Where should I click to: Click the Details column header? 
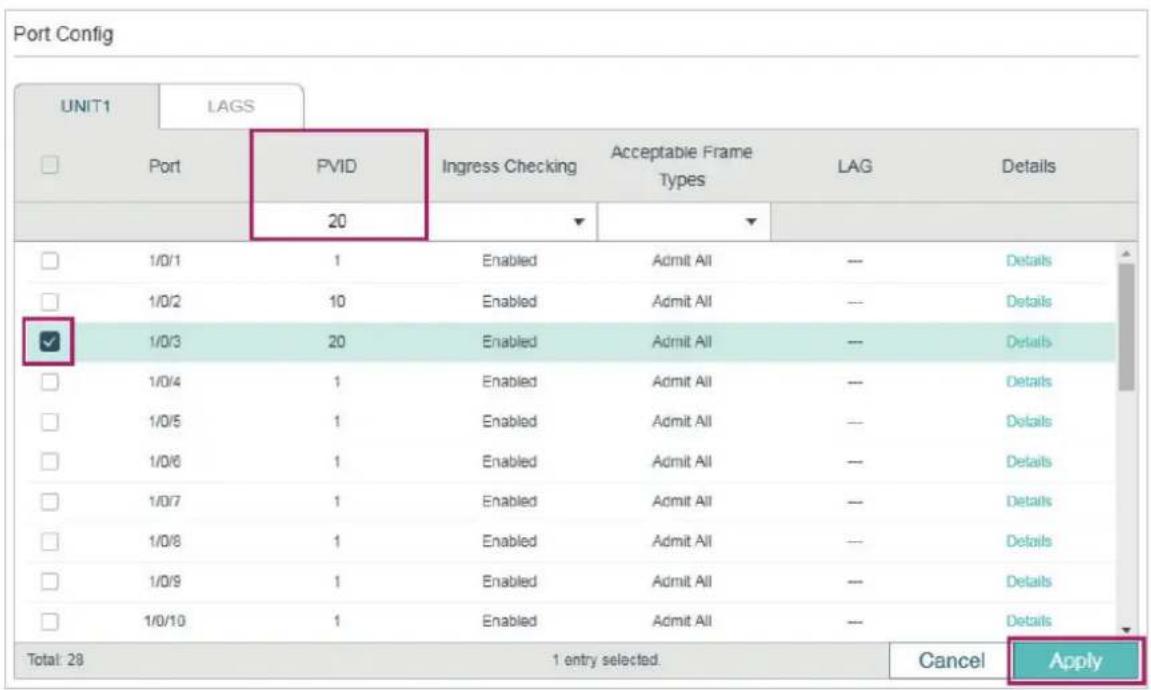coord(1028,166)
